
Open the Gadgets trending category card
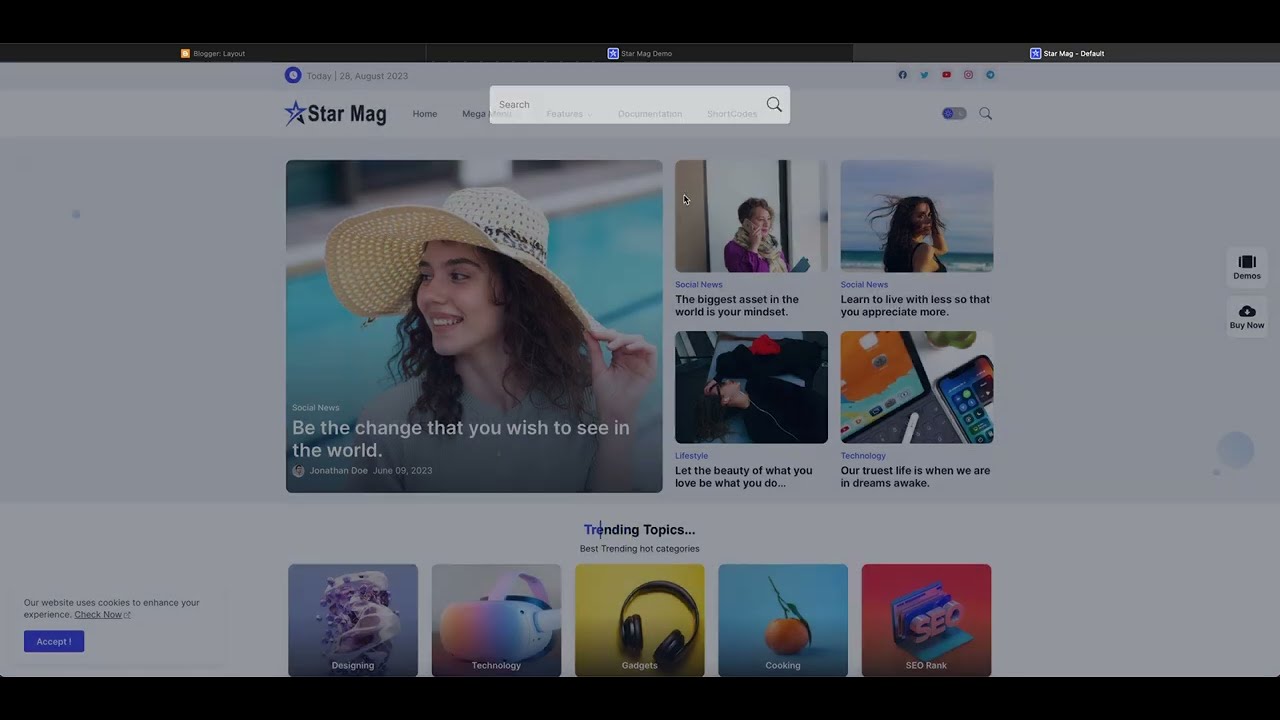point(640,620)
